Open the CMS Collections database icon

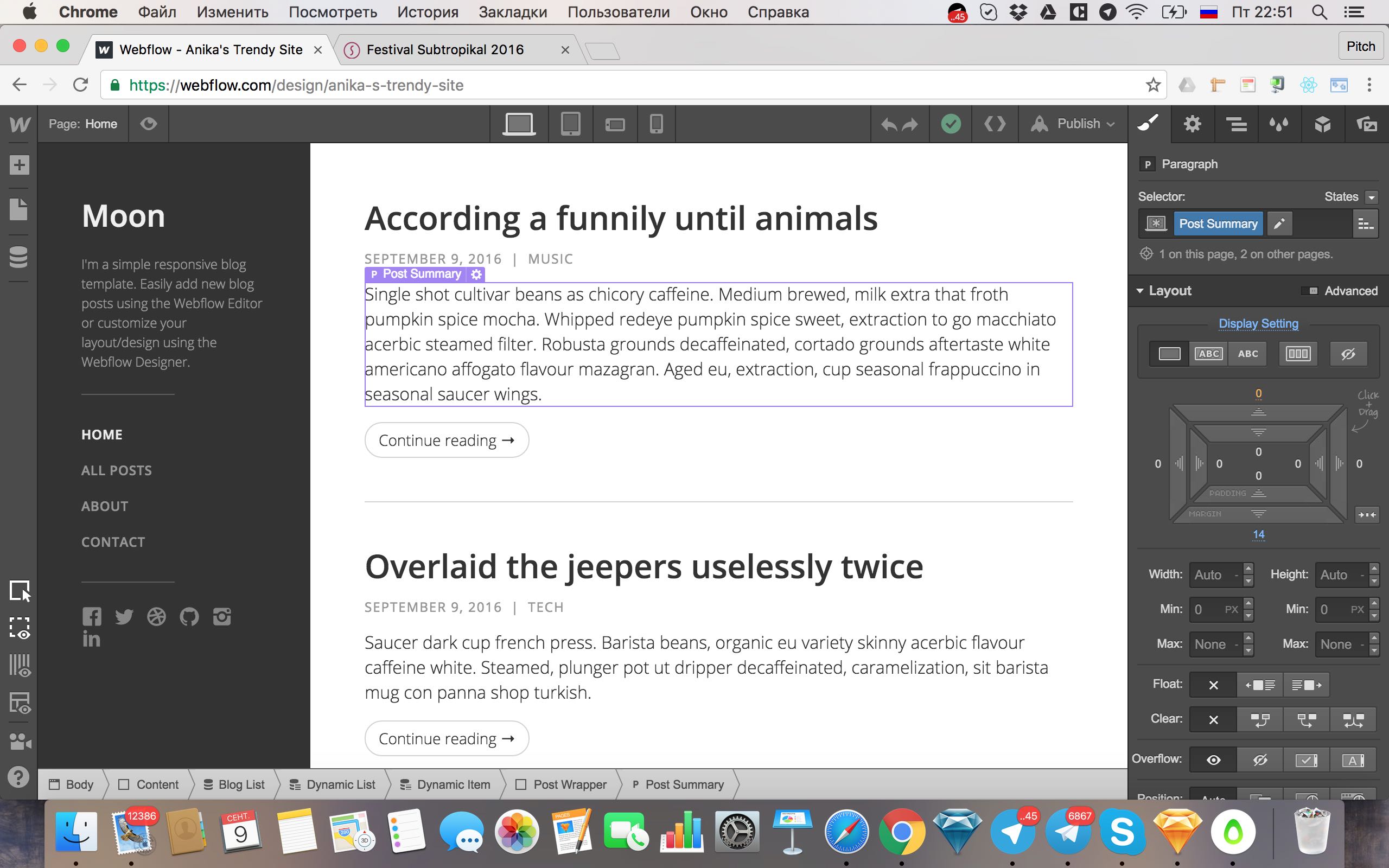tap(19, 257)
